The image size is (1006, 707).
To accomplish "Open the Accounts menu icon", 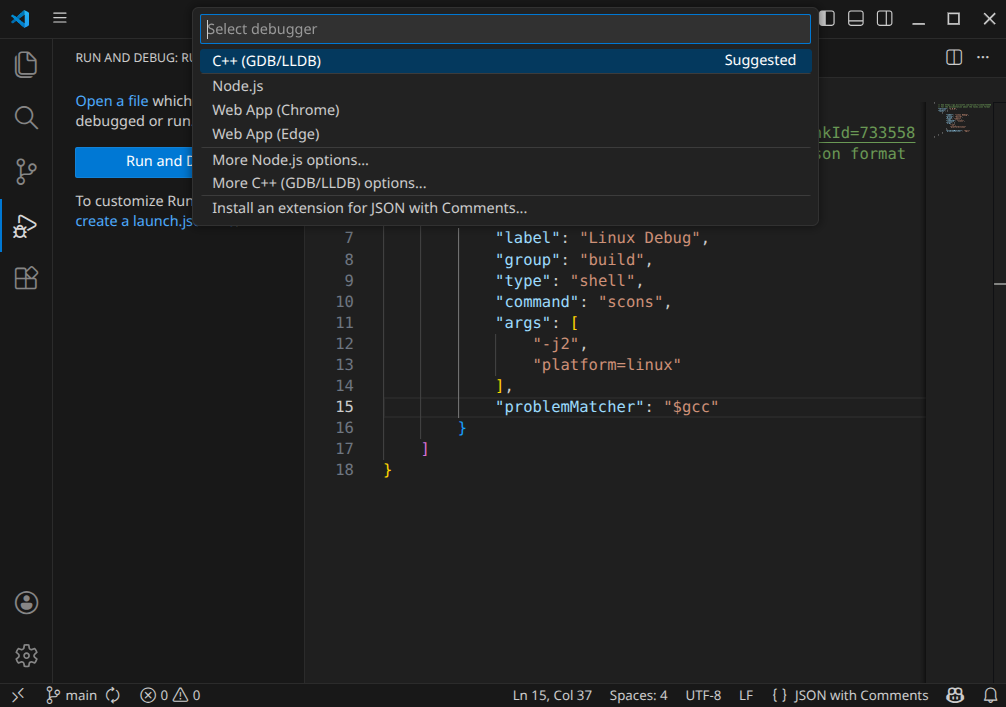I will pos(26,603).
